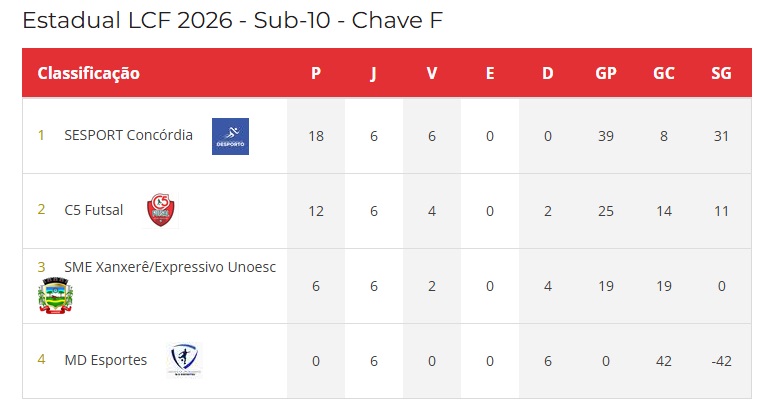Click C5 Futsal's 25 goals scored cell
The image size is (757, 418).
click(605, 211)
